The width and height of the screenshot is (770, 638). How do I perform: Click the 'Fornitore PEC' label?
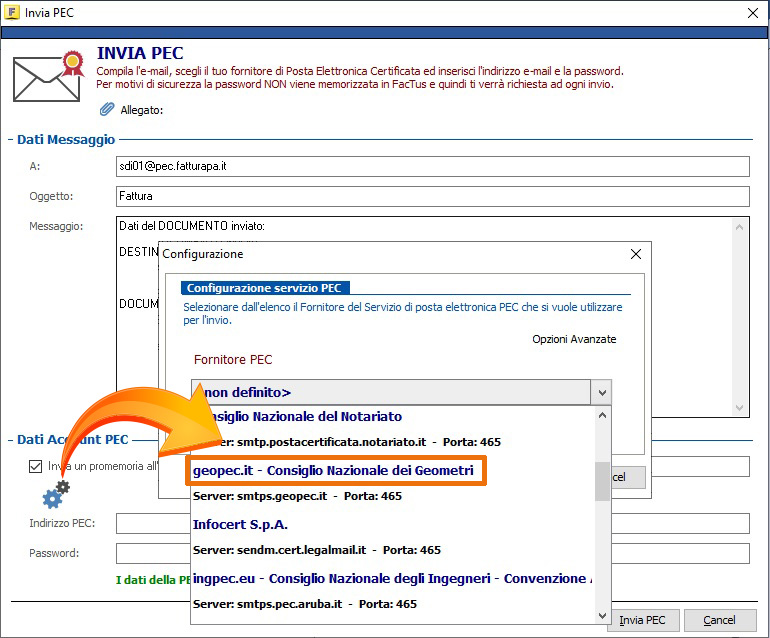point(233,360)
